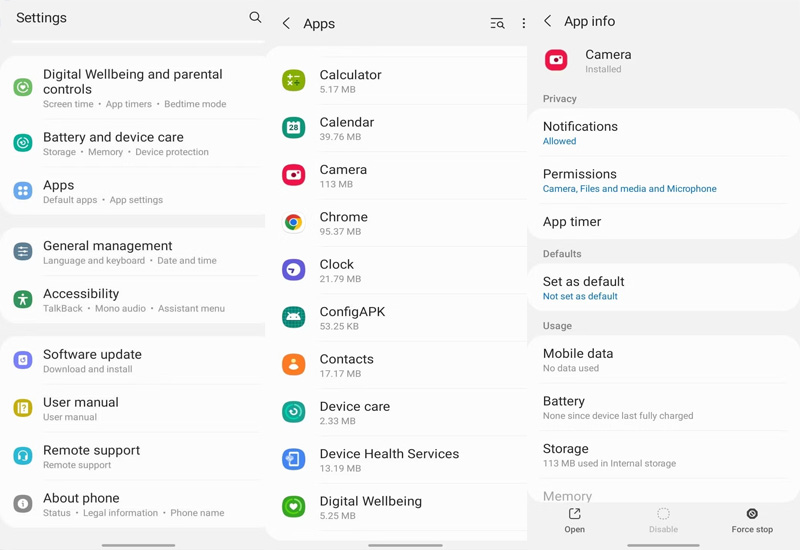Open Set as default option
This screenshot has height=550, width=800.
(663, 288)
